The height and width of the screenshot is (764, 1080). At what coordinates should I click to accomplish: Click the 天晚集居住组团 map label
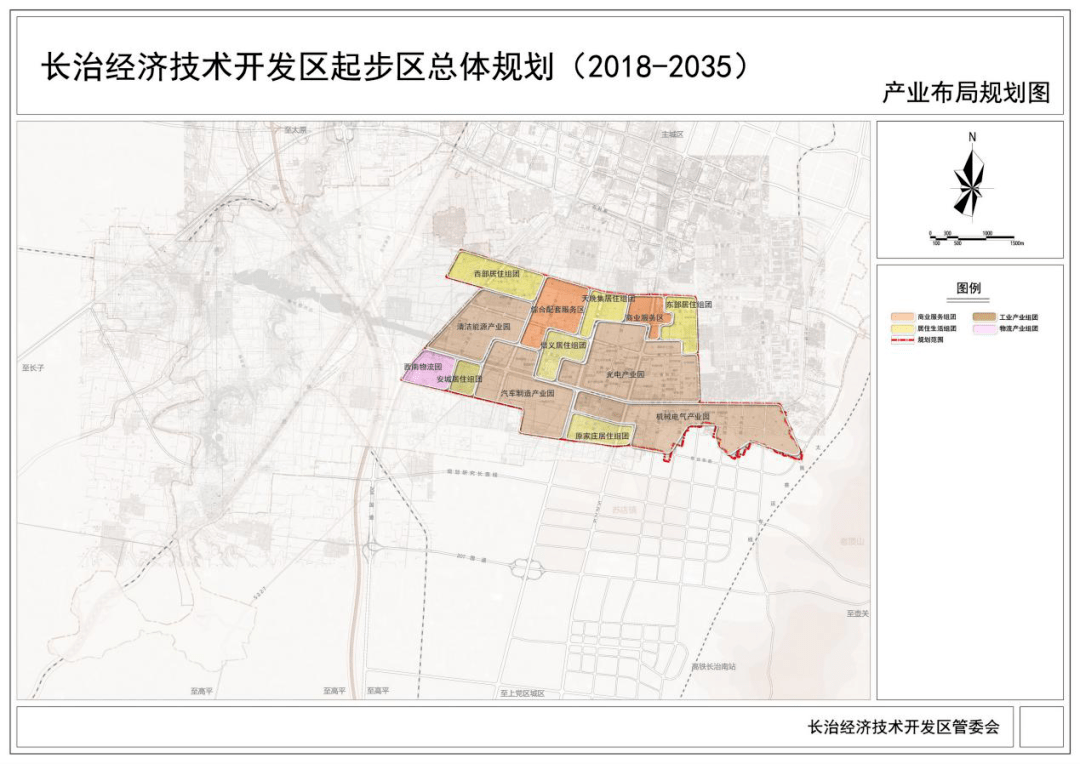click(x=608, y=299)
